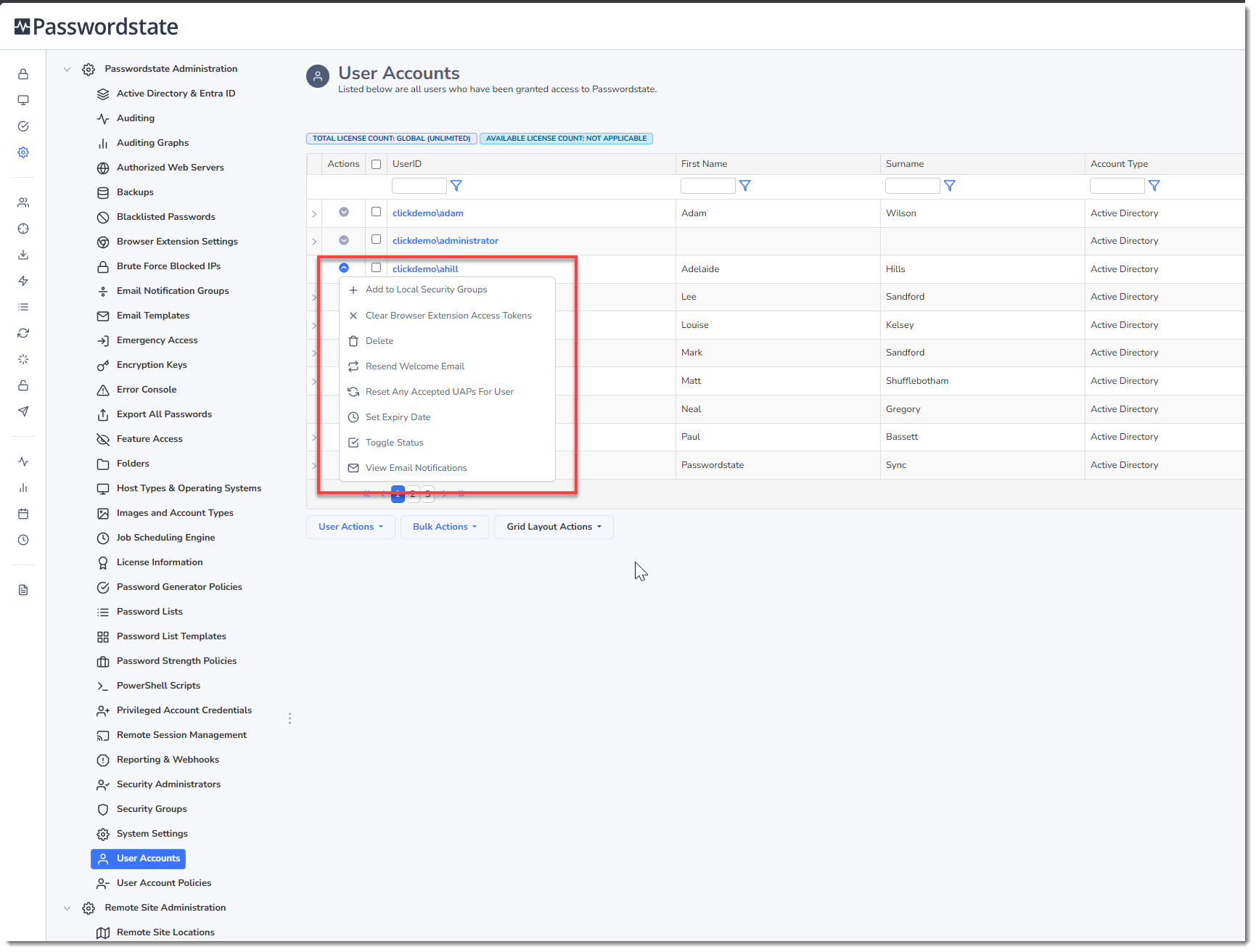Expand the clickdemo\adam row details
1256x952 pixels.
coord(314,214)
